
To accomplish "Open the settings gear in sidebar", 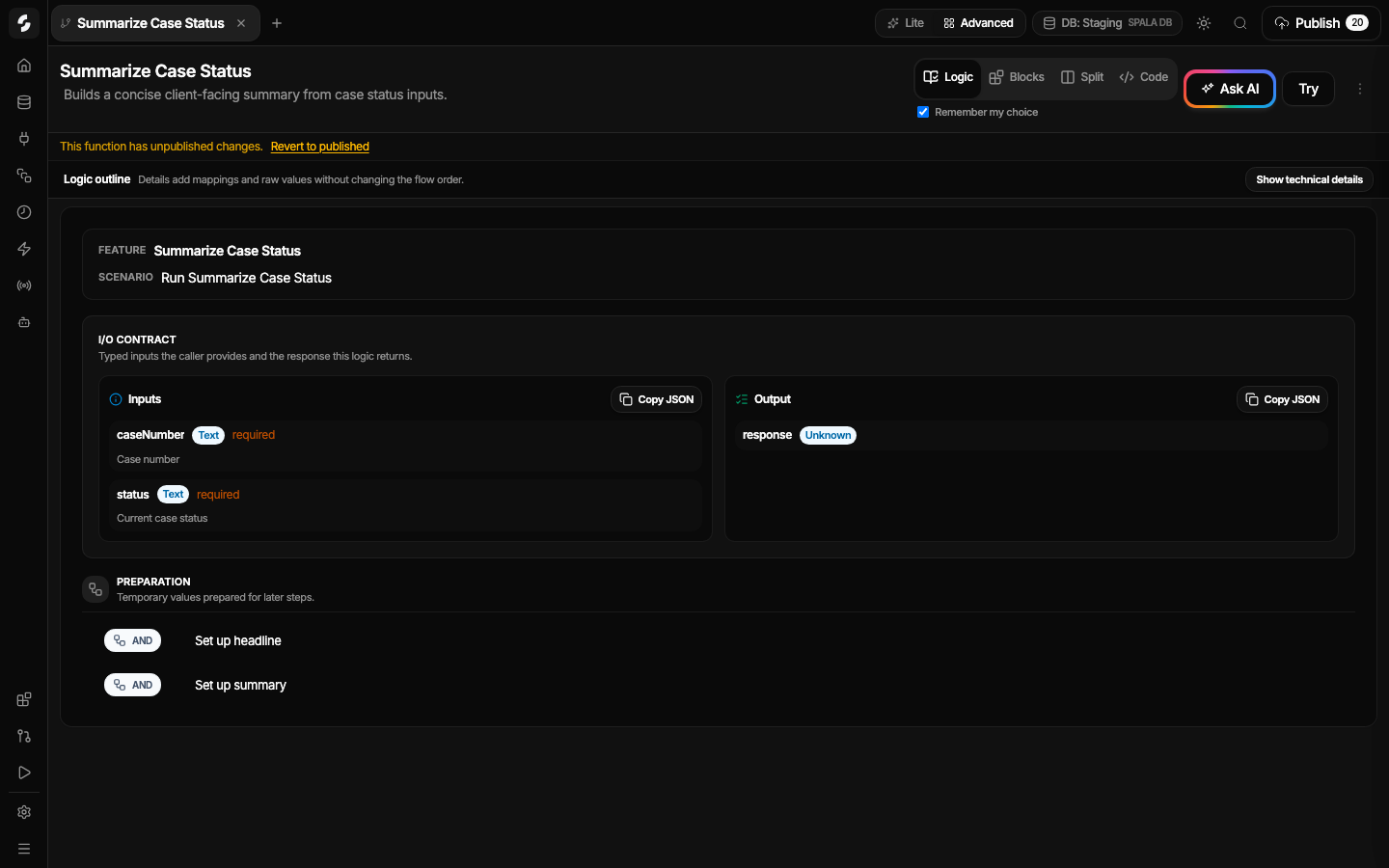I will pos(24,812).
